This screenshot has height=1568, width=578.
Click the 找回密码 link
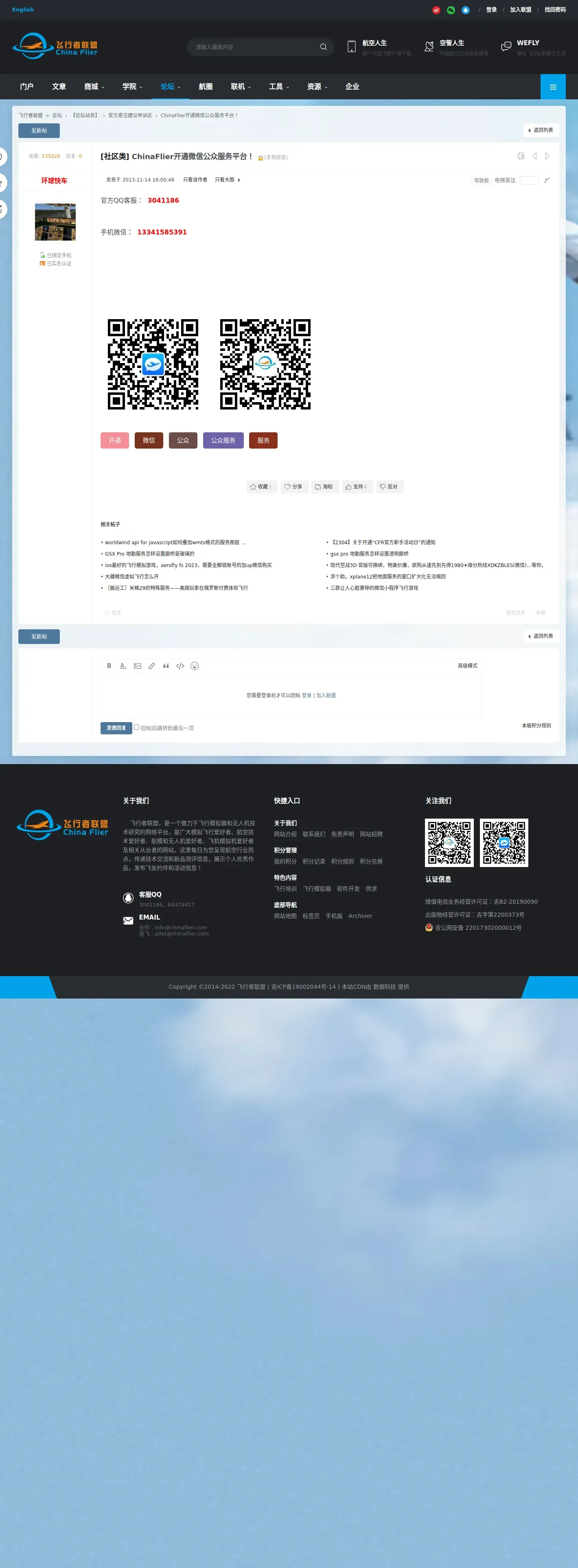(555, 10)
